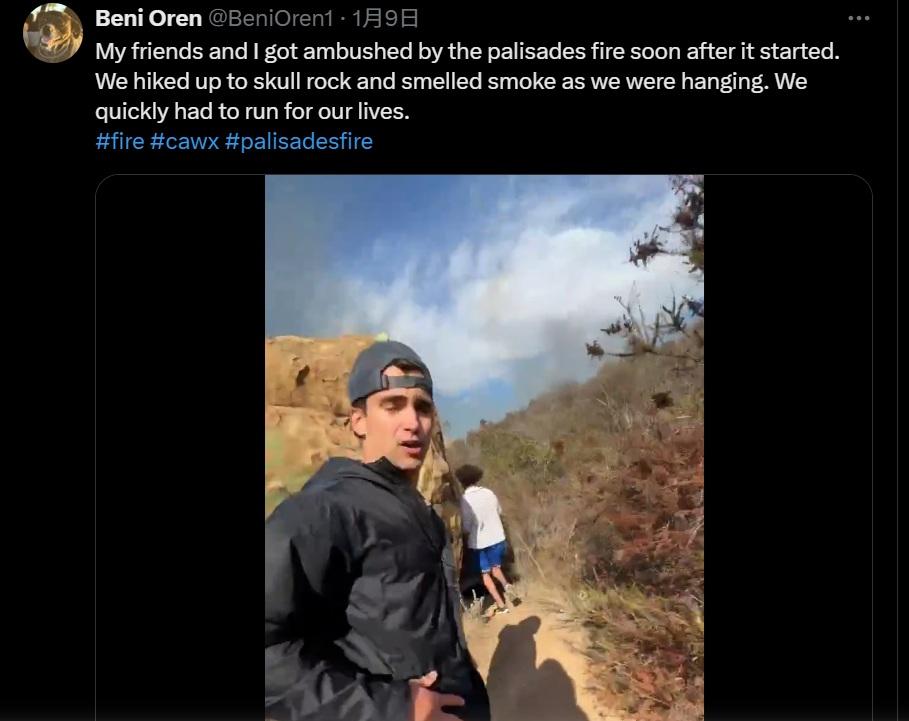The image size is (909, 721).
Task: Open the three-dot more options menu
Action: [859, 18]
